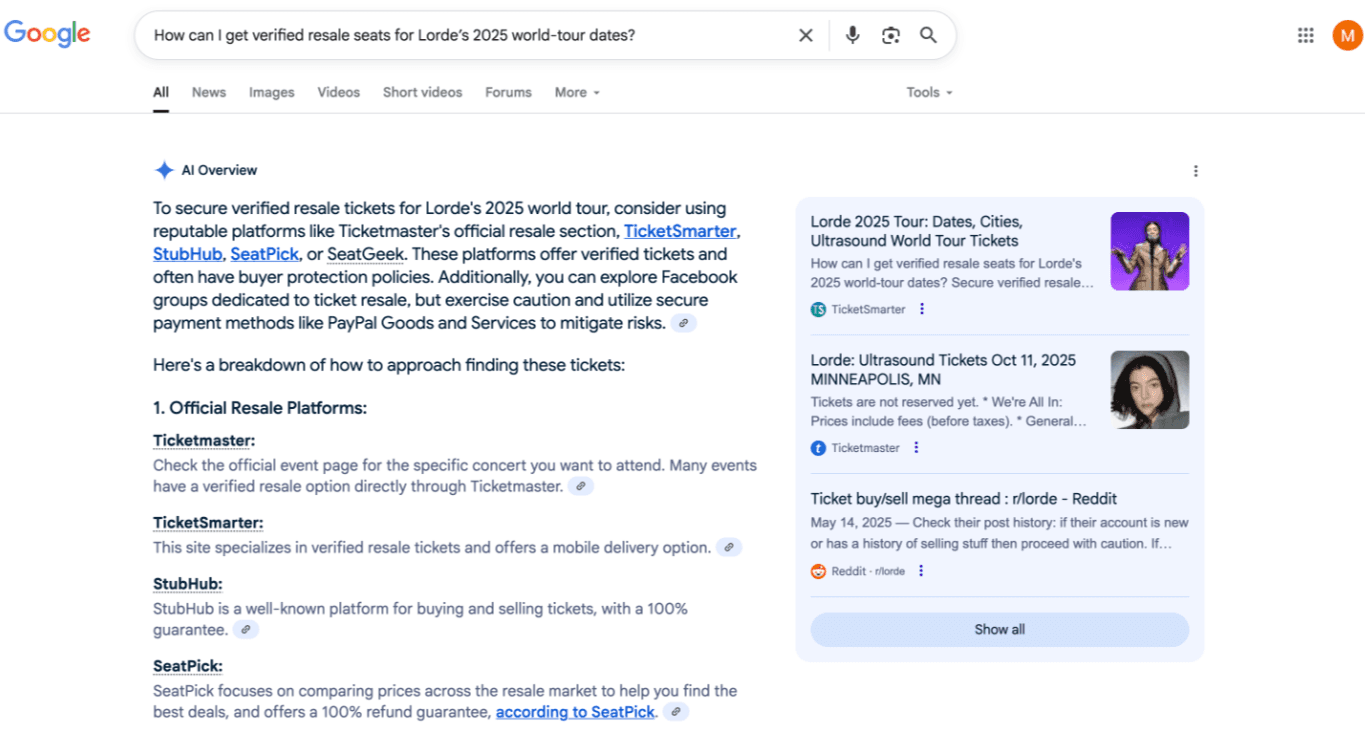Click the 'Ticketmaster' source label under second card

pos(866,448)
